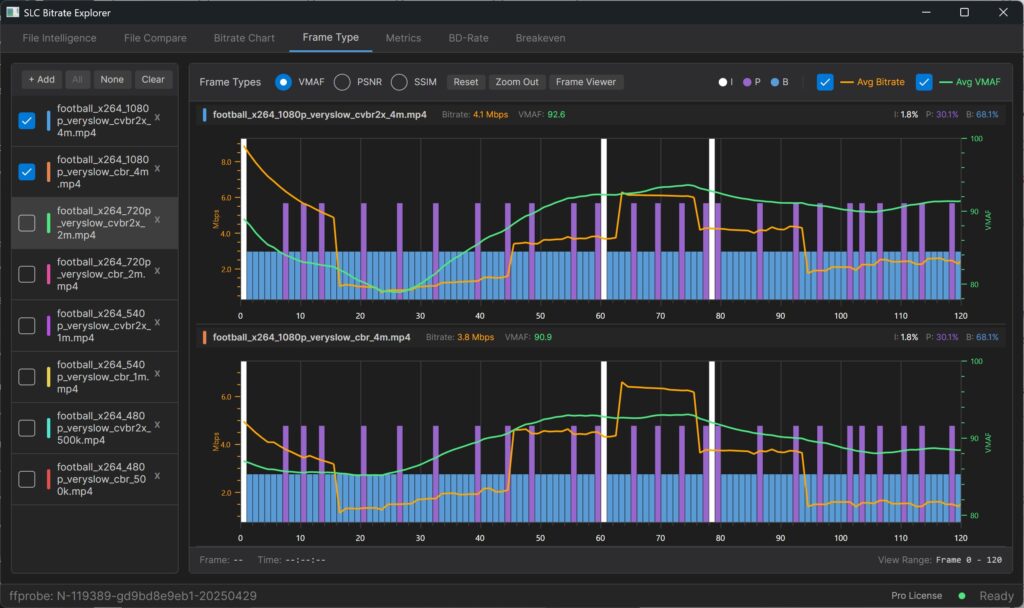The width and height of the screenshot is (1024, 608).
Task: Click the purple P-frame legend dot
Action: pos(746,82)
